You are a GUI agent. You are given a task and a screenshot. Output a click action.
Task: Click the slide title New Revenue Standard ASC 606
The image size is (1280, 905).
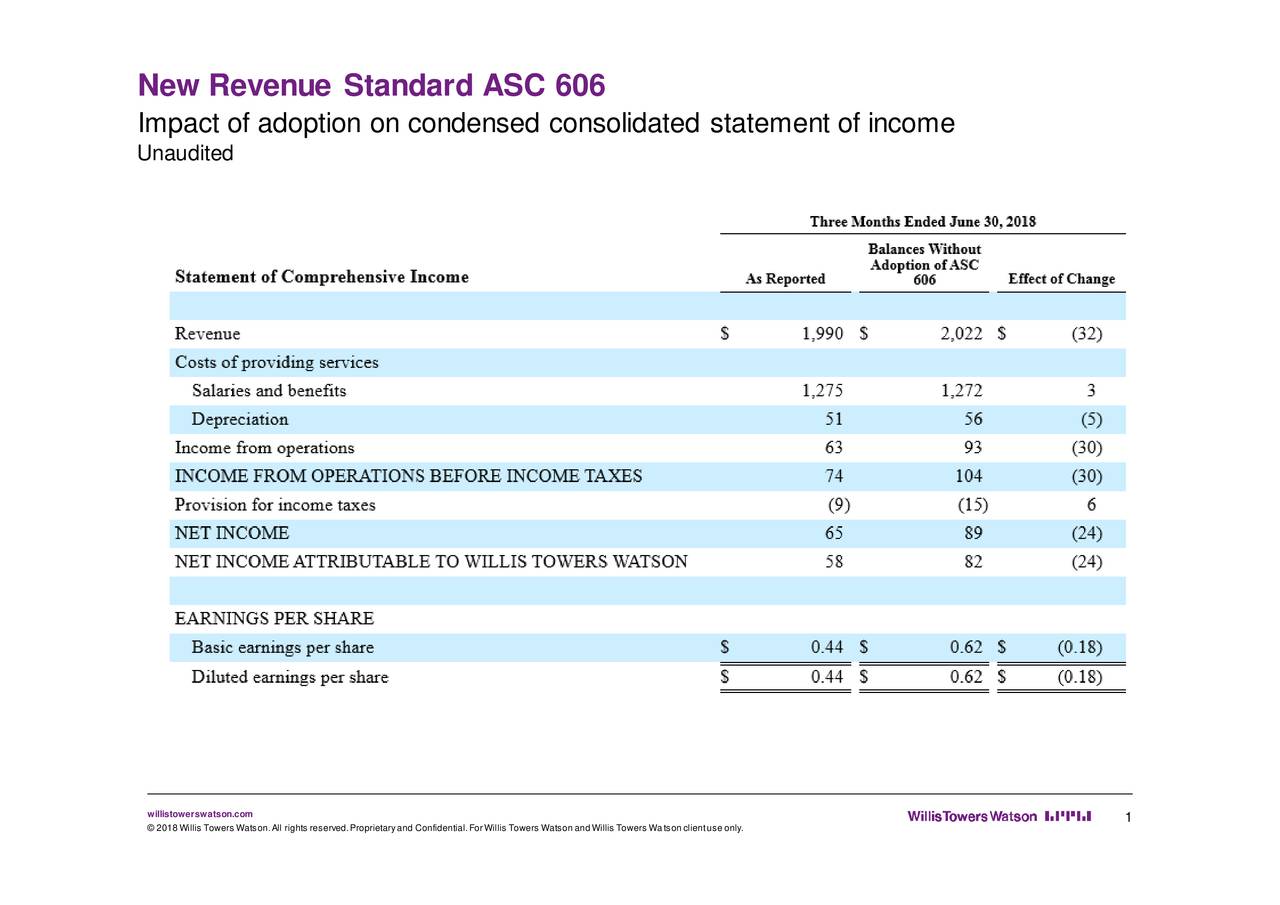pos(371,85)
